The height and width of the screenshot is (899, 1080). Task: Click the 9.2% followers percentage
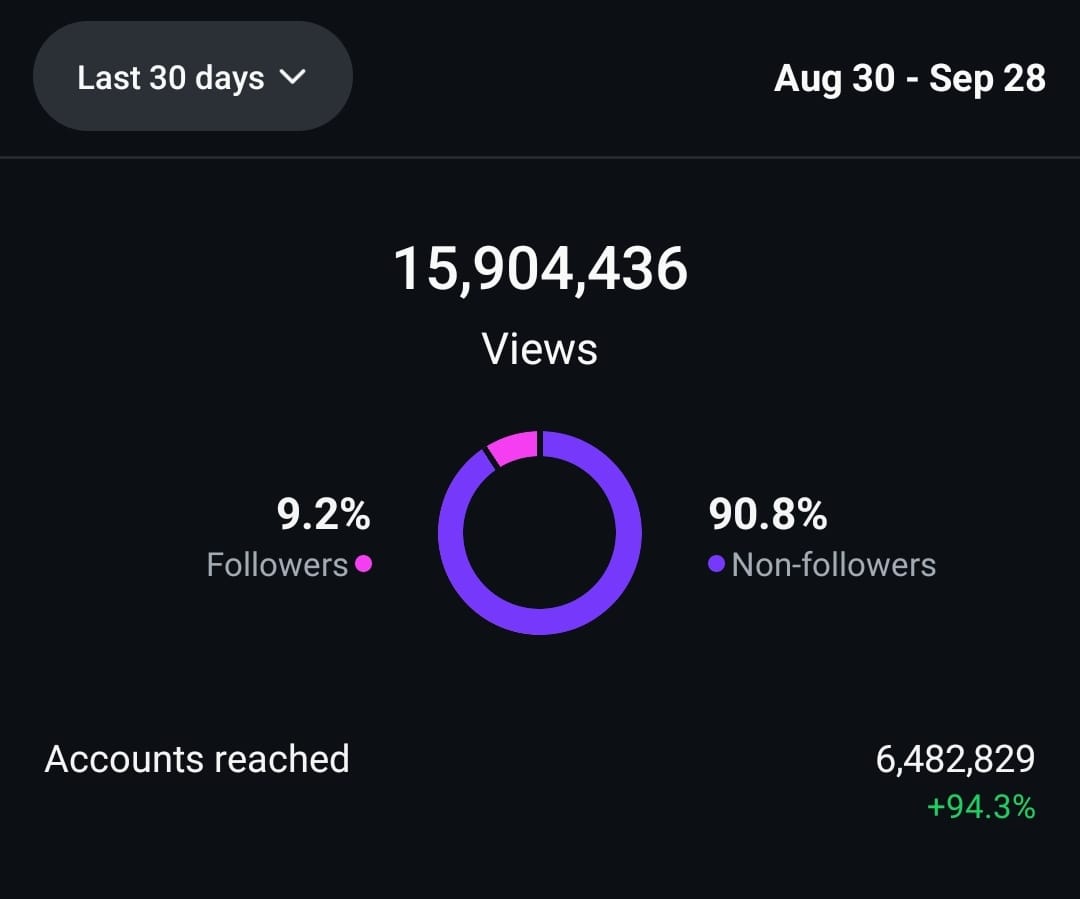(x=324, y=514)
